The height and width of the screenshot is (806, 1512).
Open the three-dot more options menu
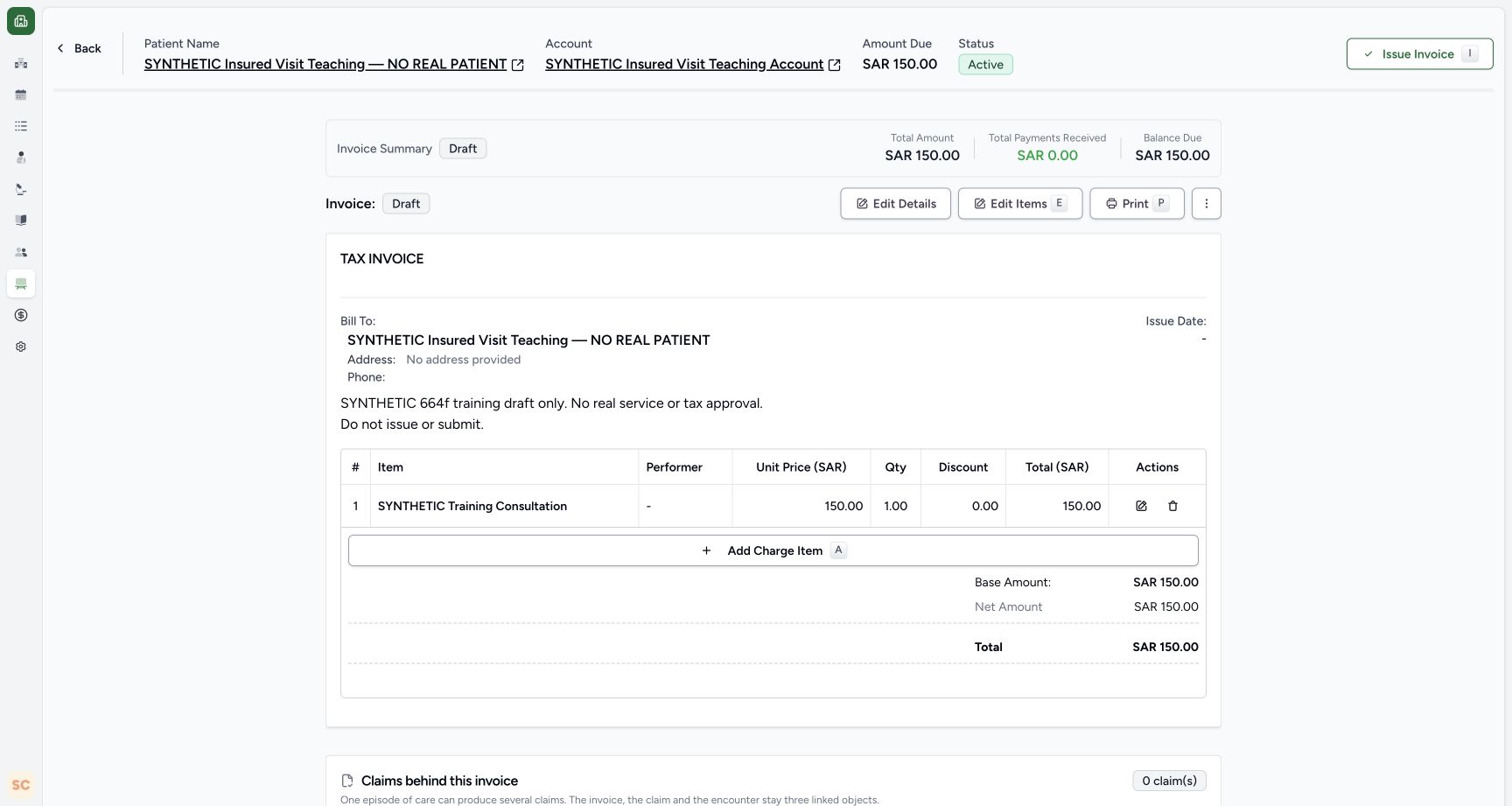pos(1206,204)
